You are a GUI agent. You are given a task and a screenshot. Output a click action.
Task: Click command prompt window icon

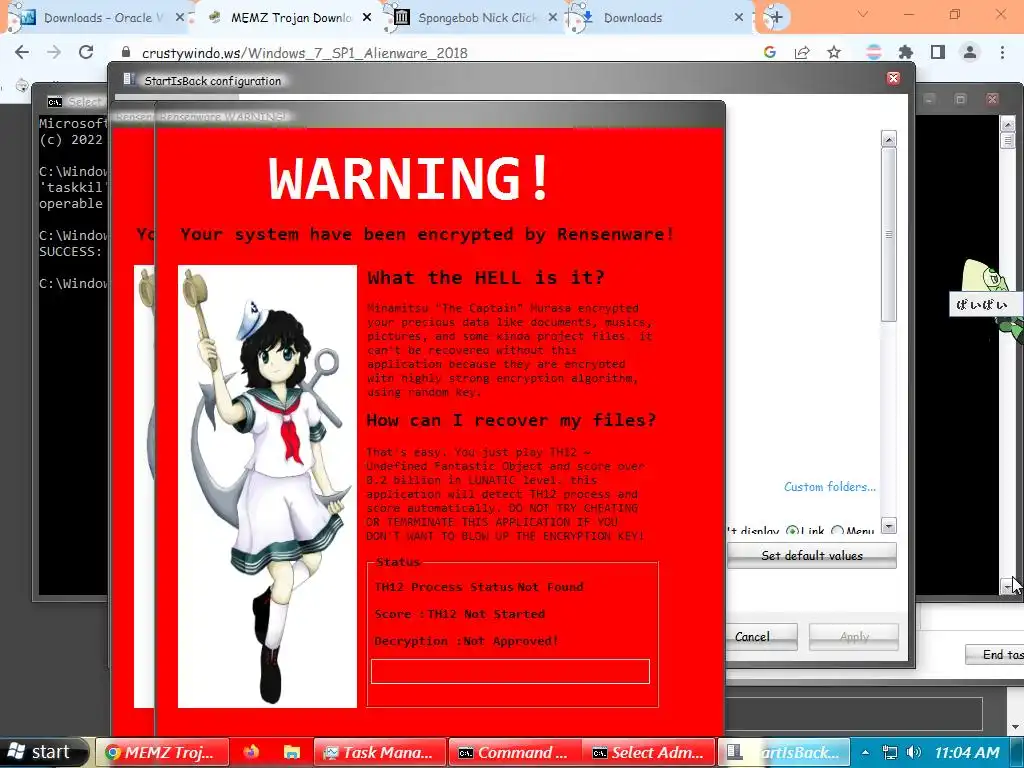pos(55,101)
